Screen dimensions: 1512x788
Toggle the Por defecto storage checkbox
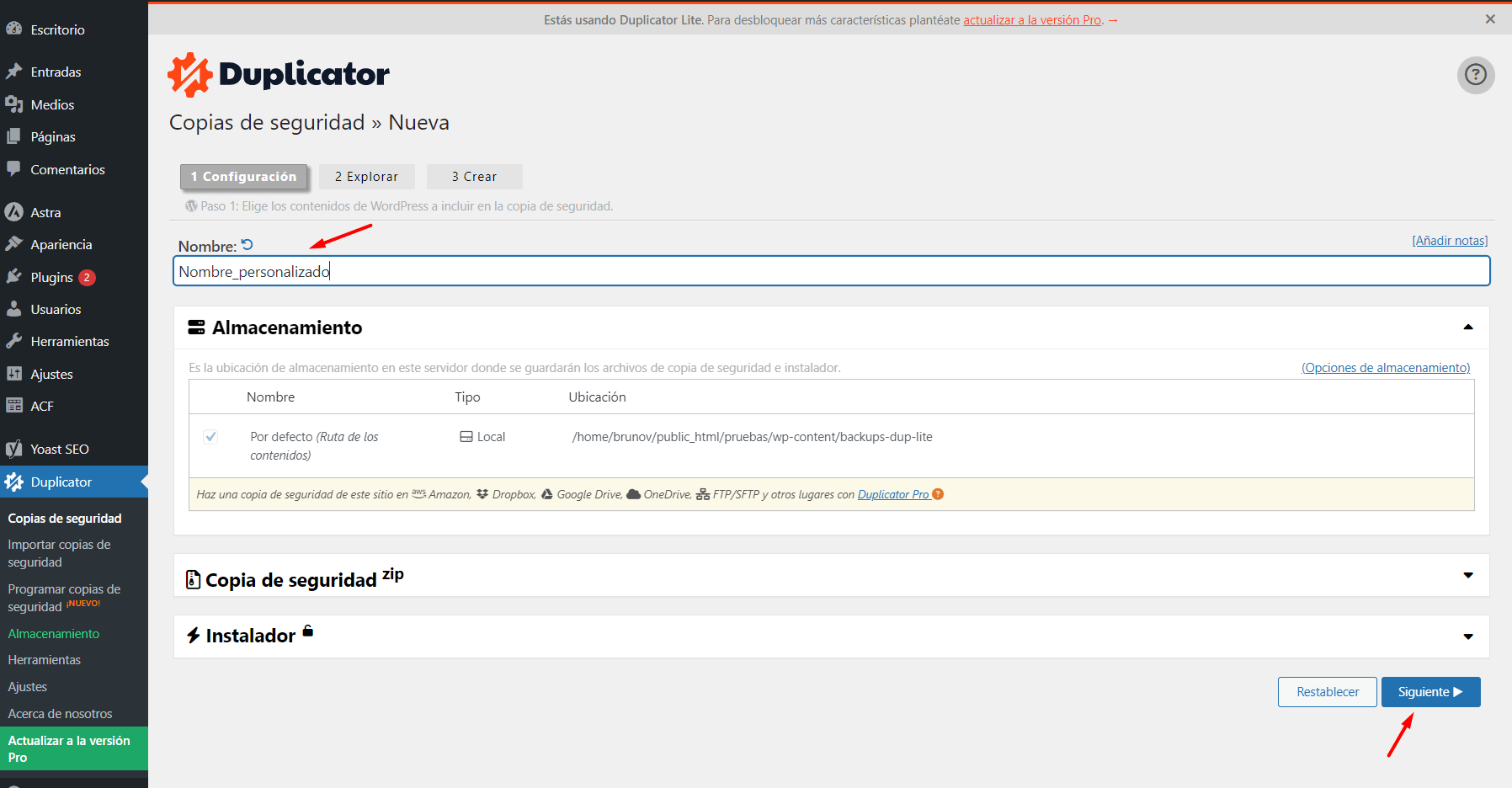click(x=210, y=437)
